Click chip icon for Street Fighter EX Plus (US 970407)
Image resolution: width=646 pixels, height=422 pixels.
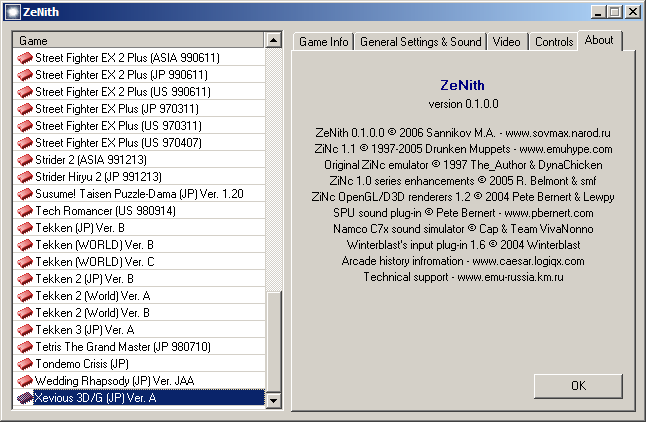[25, 143]
